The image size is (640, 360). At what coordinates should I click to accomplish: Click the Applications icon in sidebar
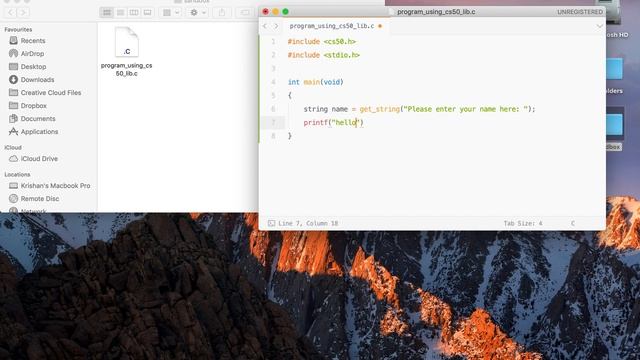[x=13, y=131]
